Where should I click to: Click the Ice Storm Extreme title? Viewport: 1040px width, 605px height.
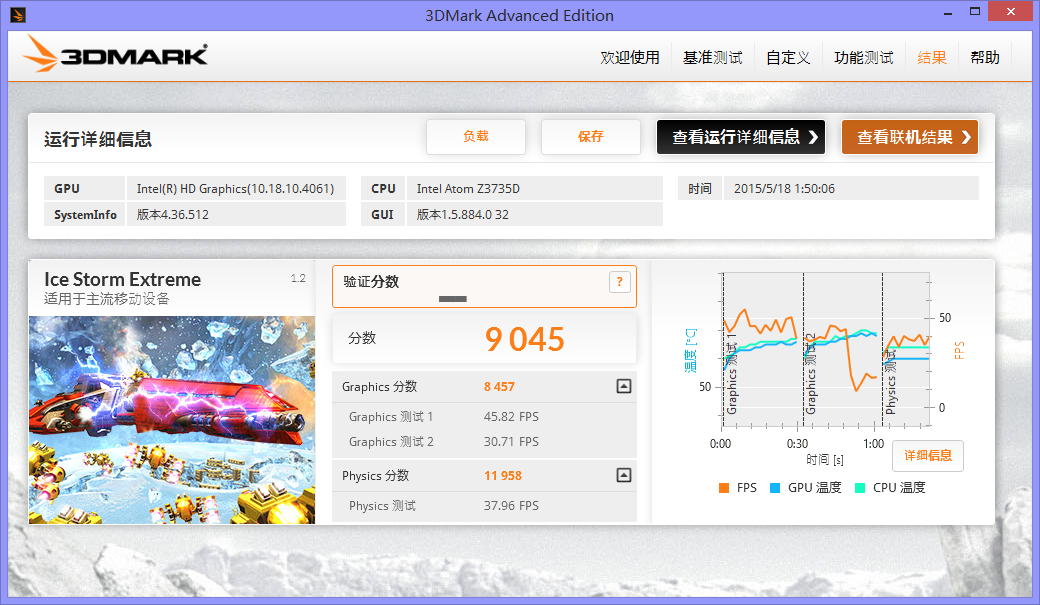123,279
